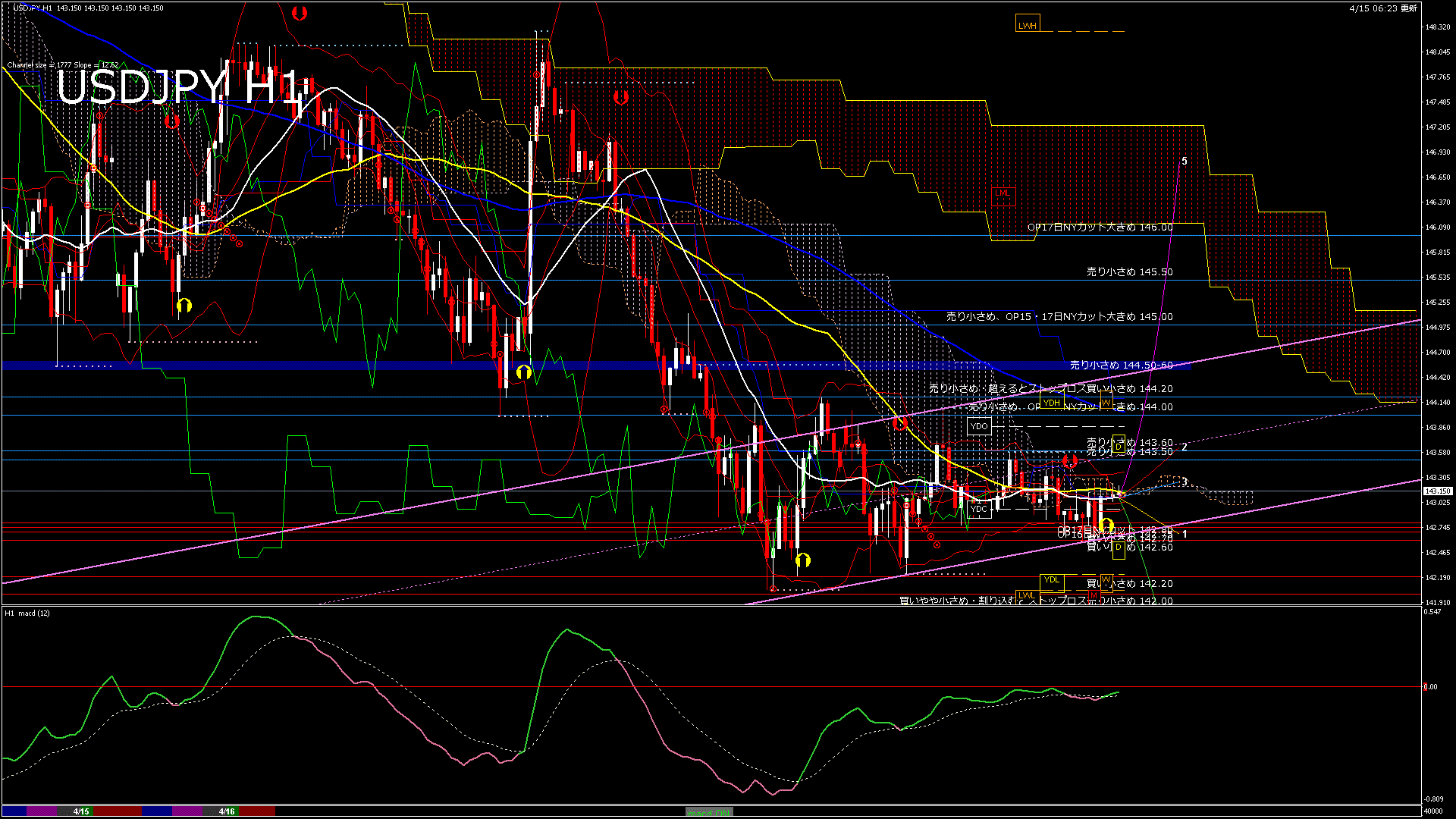Select the 買い小さめ 142.20 order label

[1129, 583]
